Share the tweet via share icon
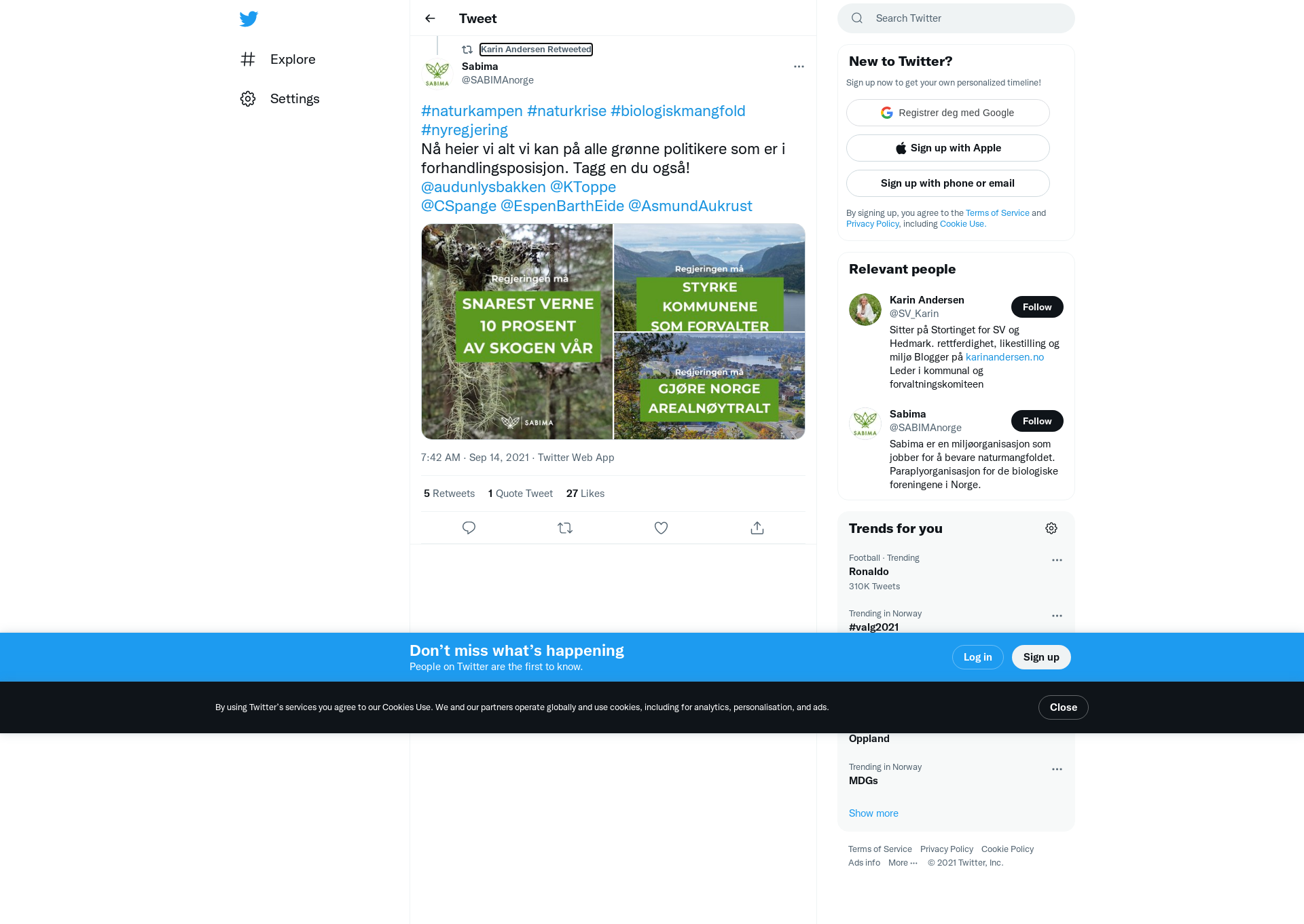The image size is (1304, 924). pos(757,528)
